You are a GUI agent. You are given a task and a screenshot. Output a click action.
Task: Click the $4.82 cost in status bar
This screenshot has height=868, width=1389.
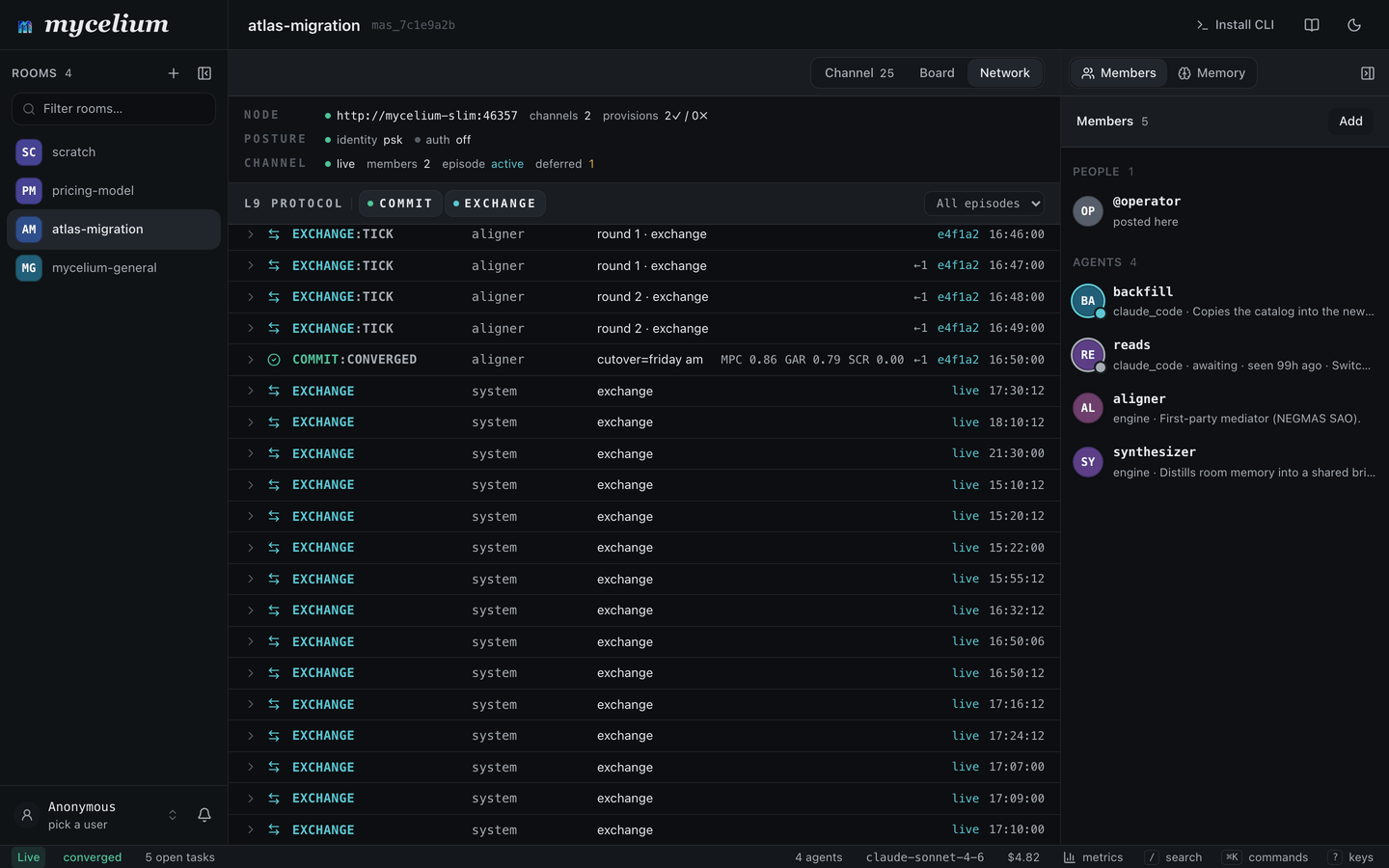pos(1023,857)
